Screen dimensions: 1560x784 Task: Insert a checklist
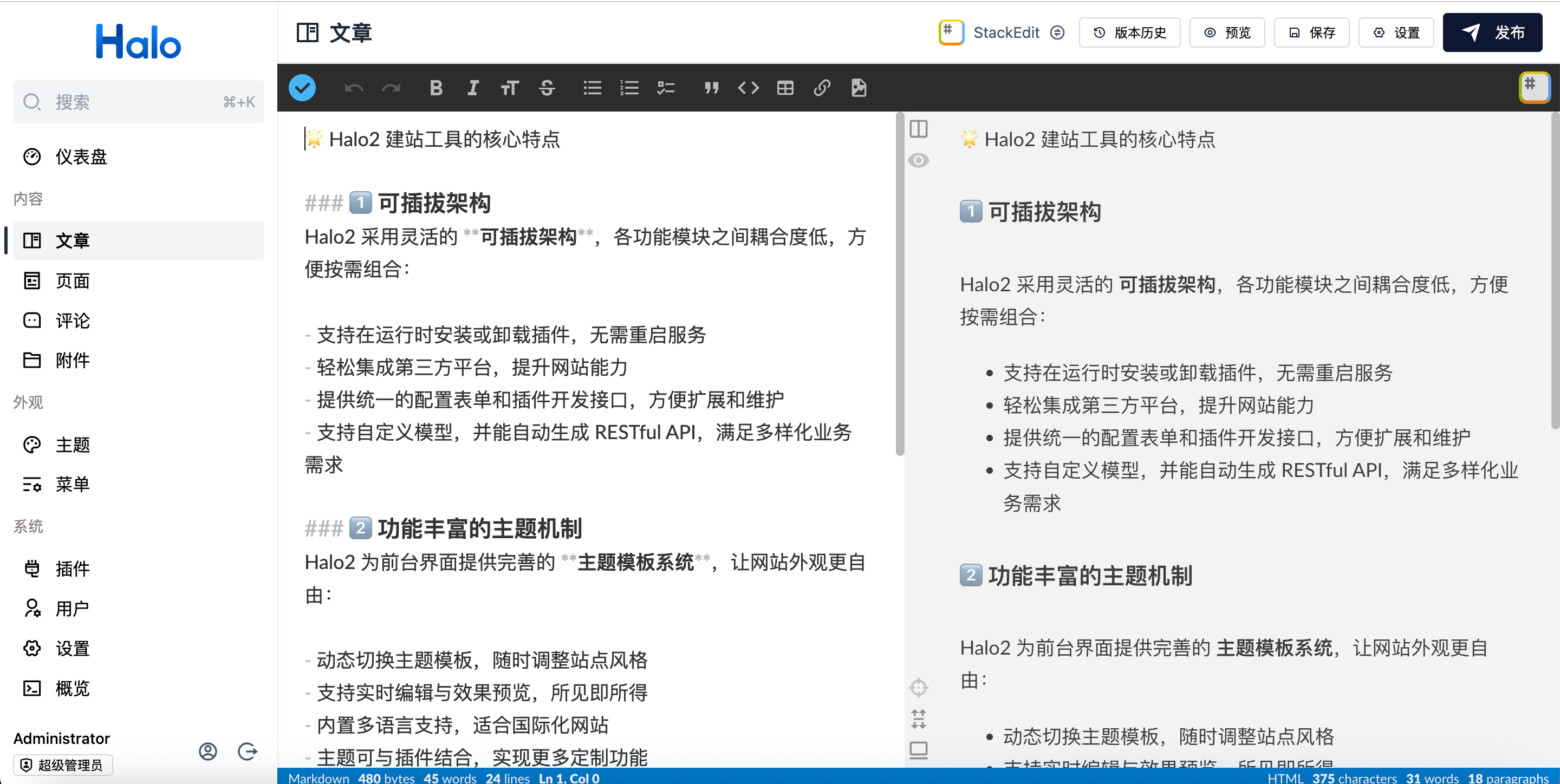(x=666, y=88)
